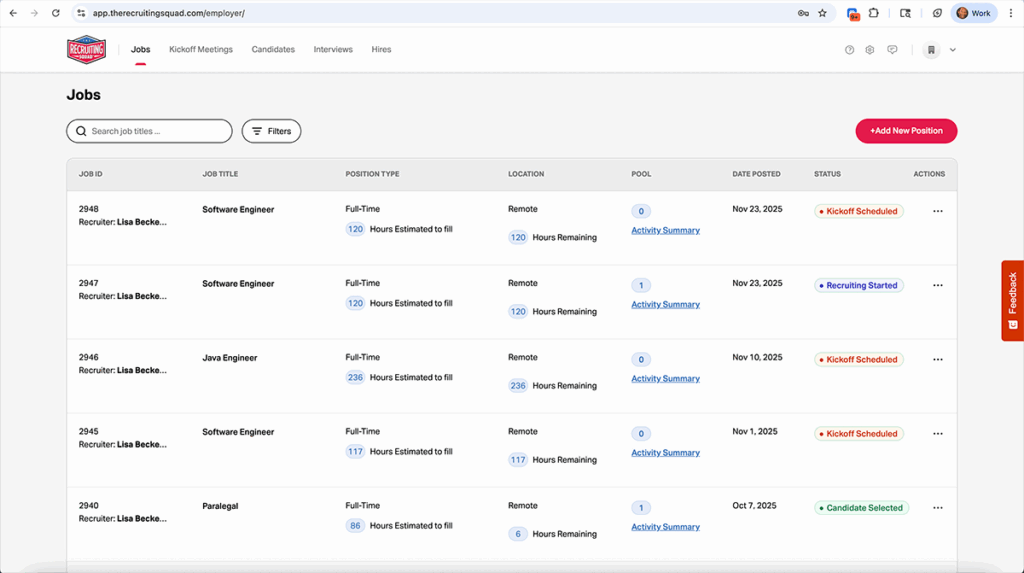Open three-dot actions for Paralegal job 2940
The height and width of the screenshot is (573, 1024).
click(x=937, y=508)
